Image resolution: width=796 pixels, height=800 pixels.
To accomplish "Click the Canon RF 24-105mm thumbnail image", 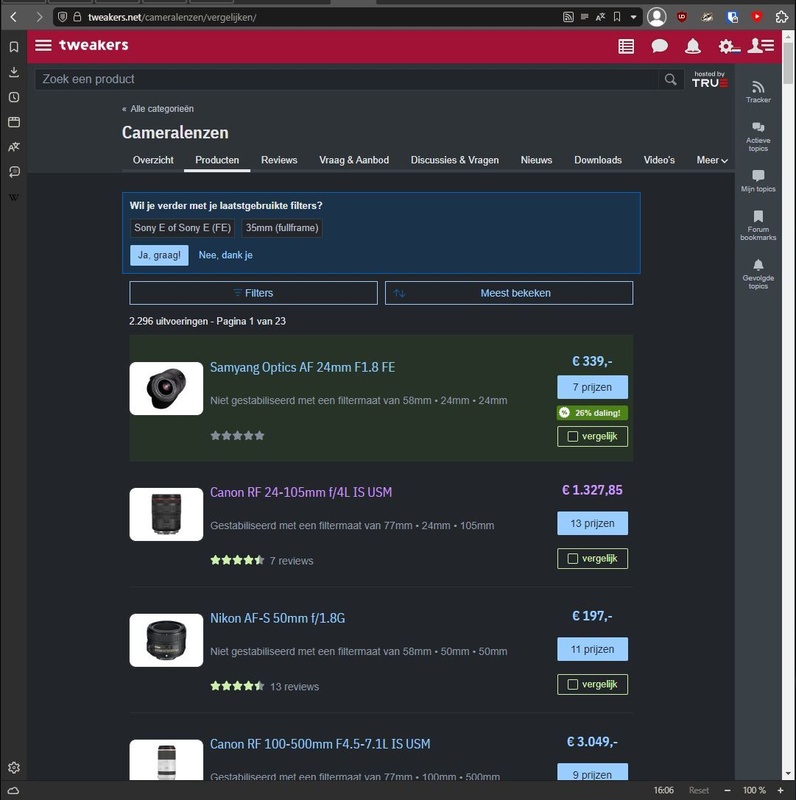I will pyautogui.click(x=166, y=514).
